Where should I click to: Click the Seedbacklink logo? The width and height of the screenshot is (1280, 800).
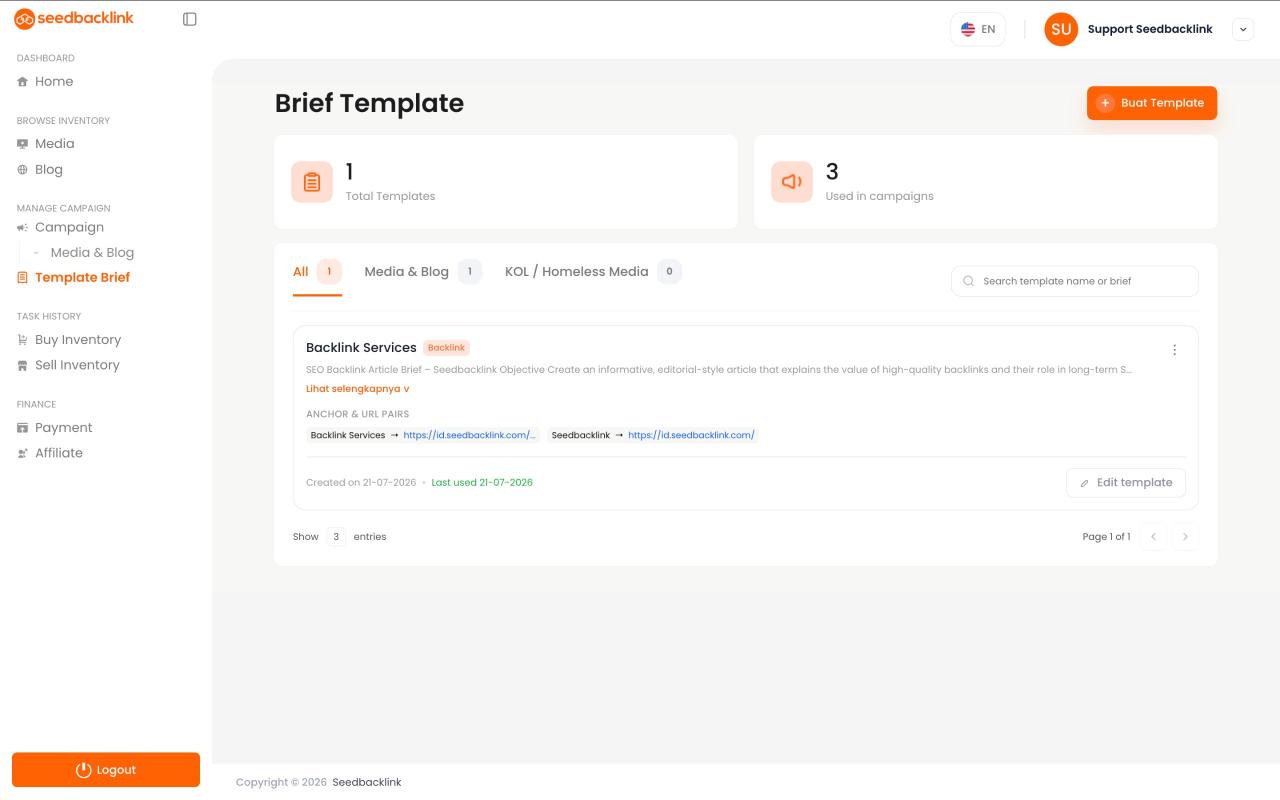click(x=74, y=18)
